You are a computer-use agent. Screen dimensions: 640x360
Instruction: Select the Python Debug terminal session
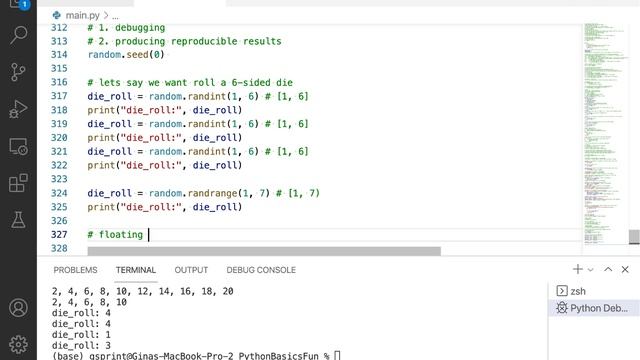594,308
